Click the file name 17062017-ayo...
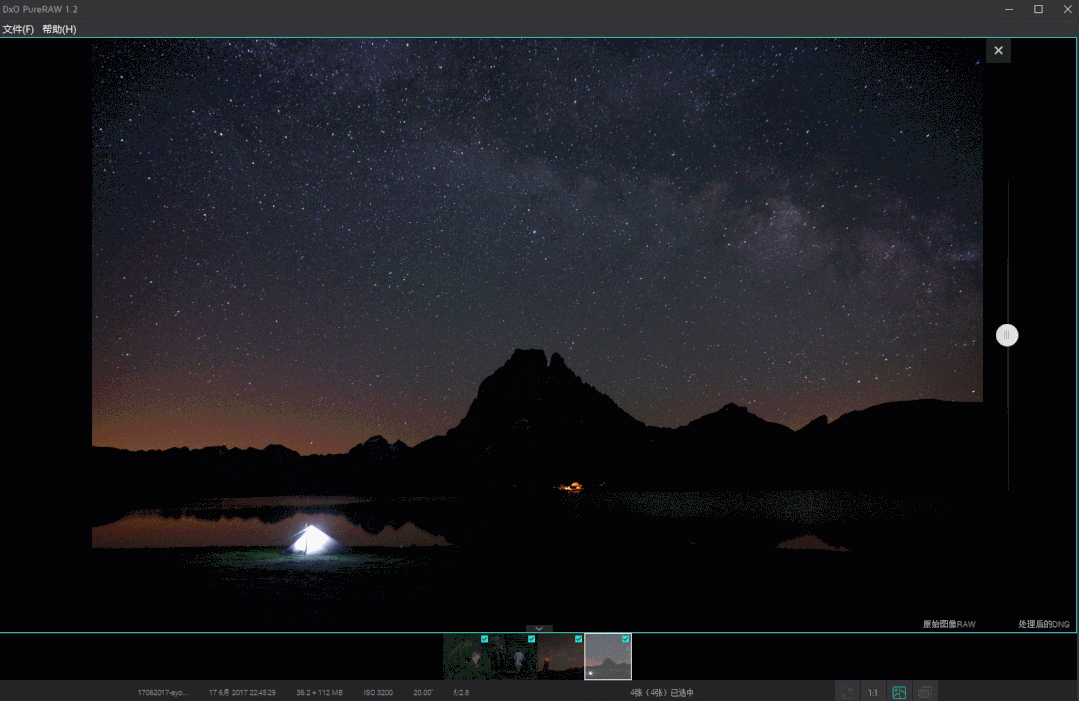 [162, 693]
